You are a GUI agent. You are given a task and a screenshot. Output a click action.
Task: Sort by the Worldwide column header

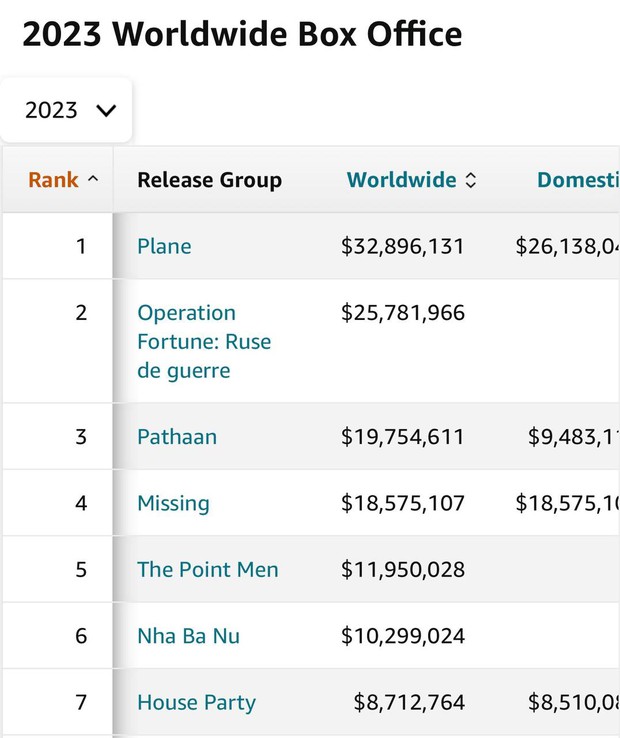pos(401,180)
